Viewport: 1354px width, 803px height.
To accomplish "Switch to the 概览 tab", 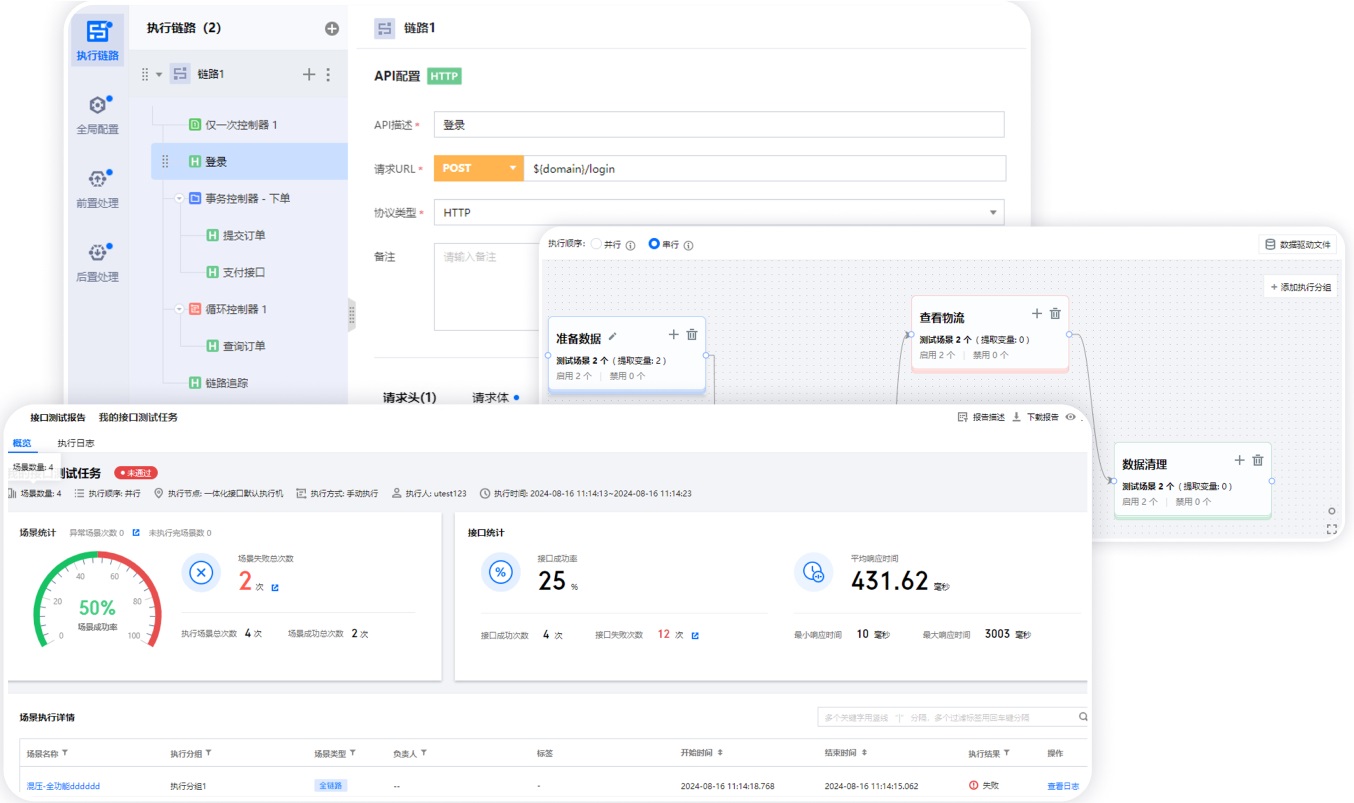I will coord(21,443).
